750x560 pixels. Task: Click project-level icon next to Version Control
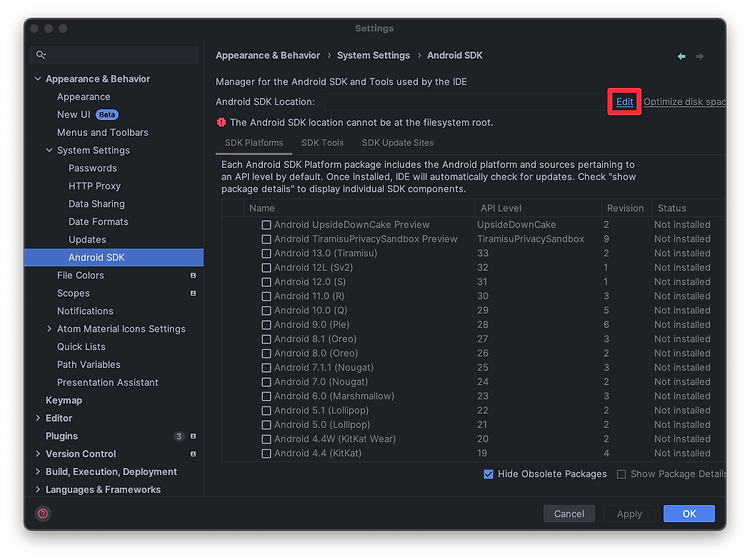[x=193, y=454]
